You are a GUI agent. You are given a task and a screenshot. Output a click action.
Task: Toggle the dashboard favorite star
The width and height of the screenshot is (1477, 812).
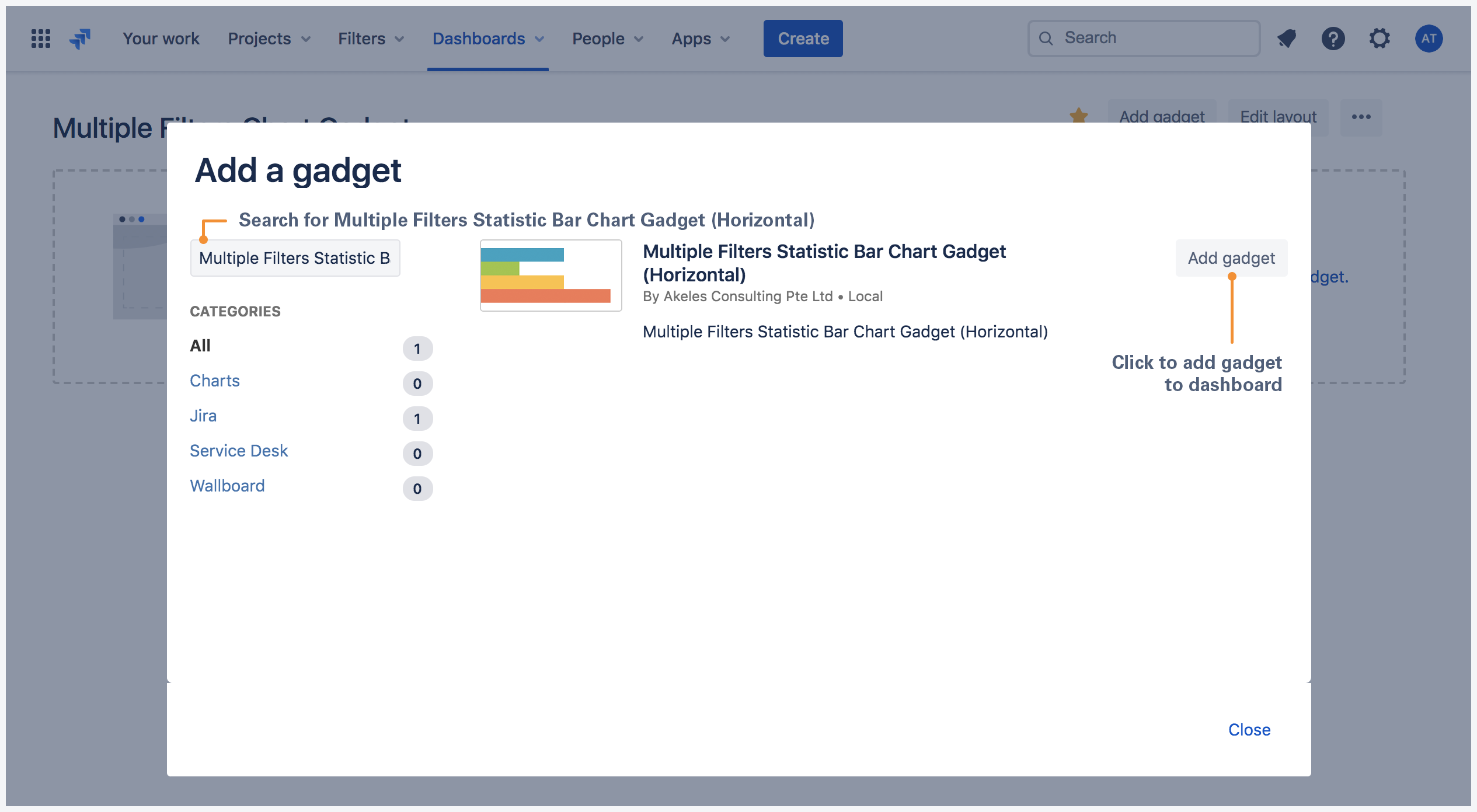tap(1079, 115)
